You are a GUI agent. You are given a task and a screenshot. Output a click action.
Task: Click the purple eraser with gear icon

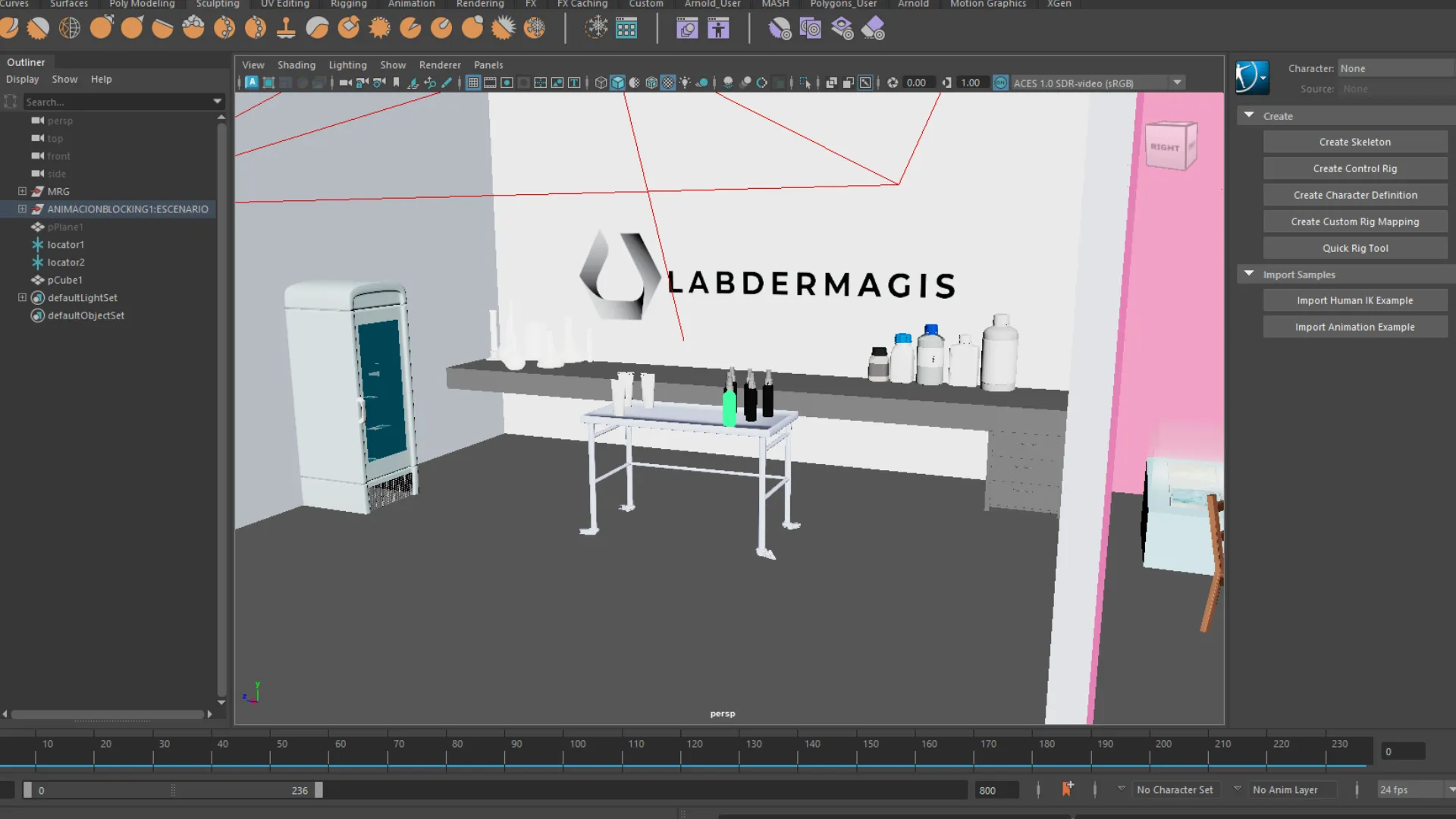[873, 29]
